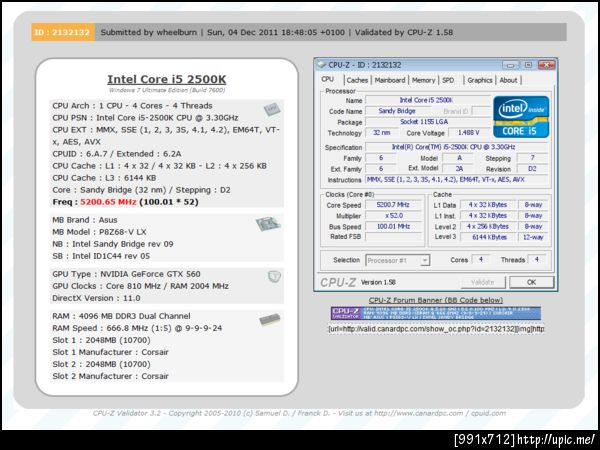This screenshot has height=450, width=600.
Task: Click the Bus Speed value 100.01 MHz
Action: coord(393,226)
